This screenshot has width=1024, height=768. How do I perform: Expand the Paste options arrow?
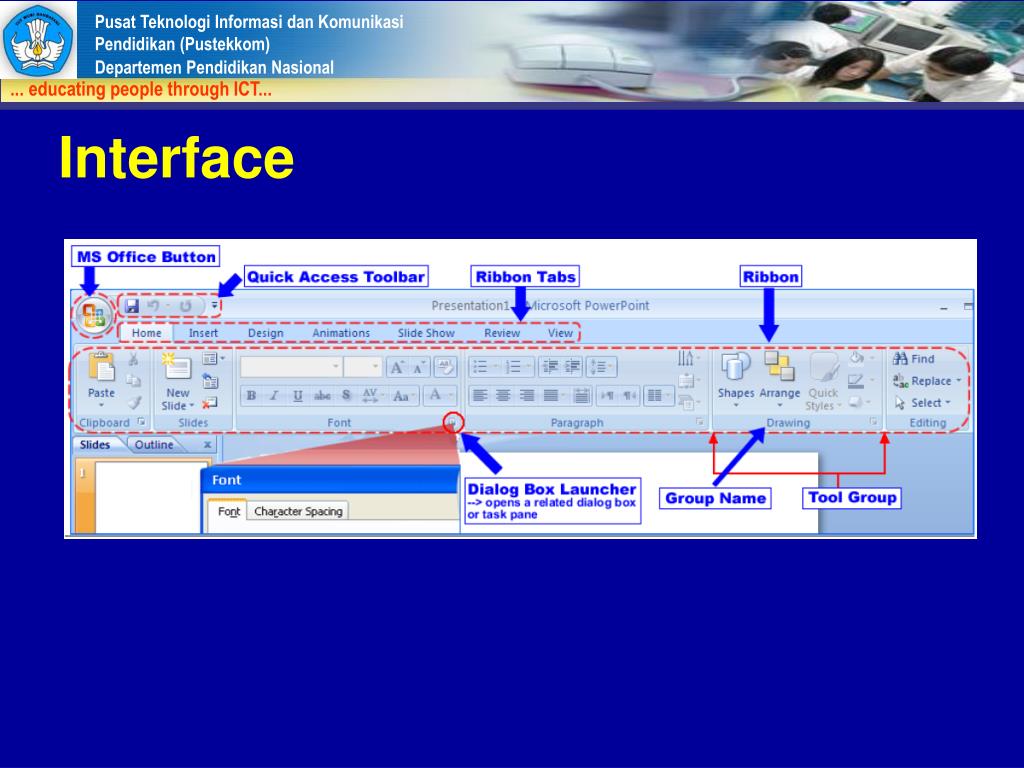pos(101,405)
